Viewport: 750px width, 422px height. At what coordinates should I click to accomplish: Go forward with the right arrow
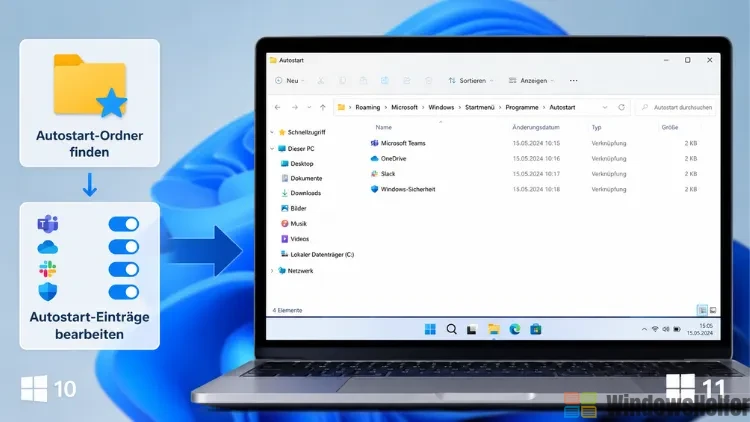pyautogui.click(x=295, y=108)
